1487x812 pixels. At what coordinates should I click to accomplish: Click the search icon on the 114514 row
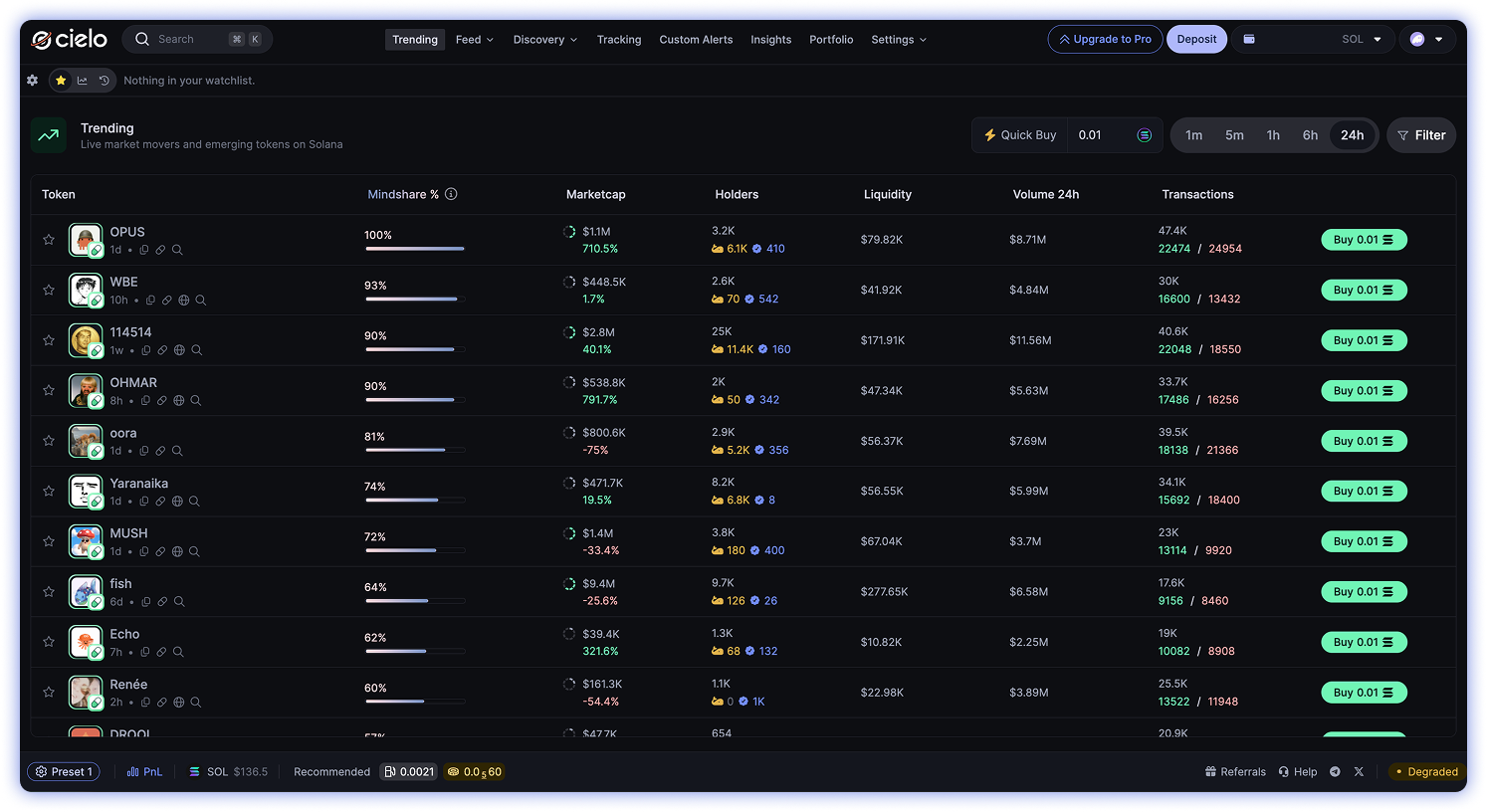(x=197, y=350)
